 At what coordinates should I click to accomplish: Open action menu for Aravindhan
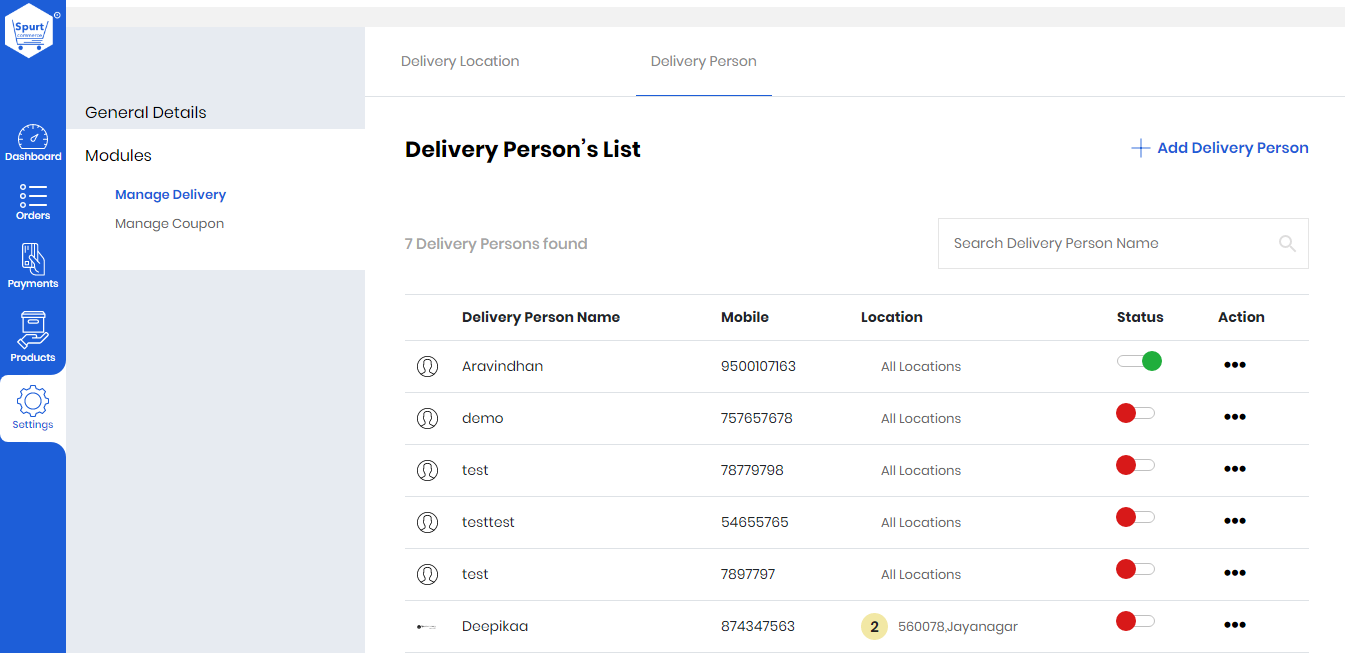coord(1235,365)
